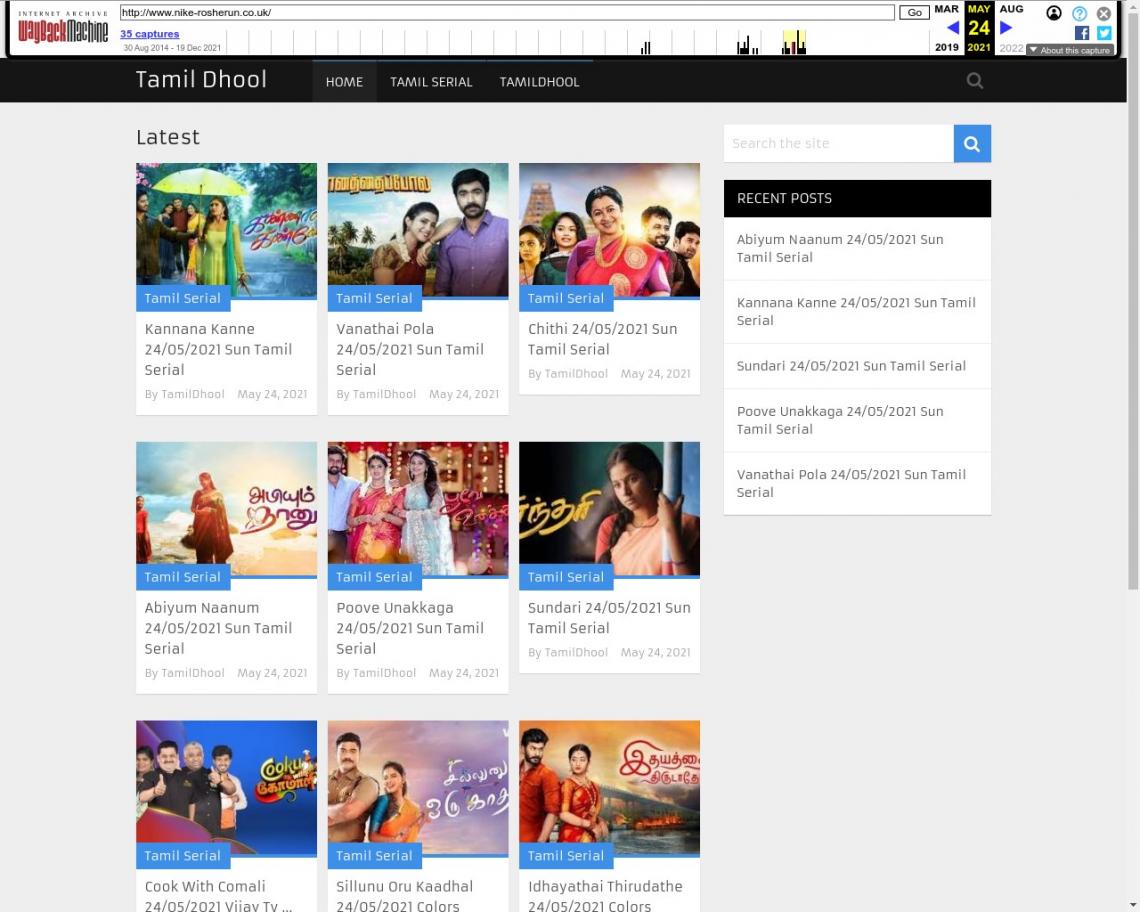Viewport: 1140px width, 912px height.
Task: Go to previous capture (March 2019) arrow
Action: coord(952,28)
